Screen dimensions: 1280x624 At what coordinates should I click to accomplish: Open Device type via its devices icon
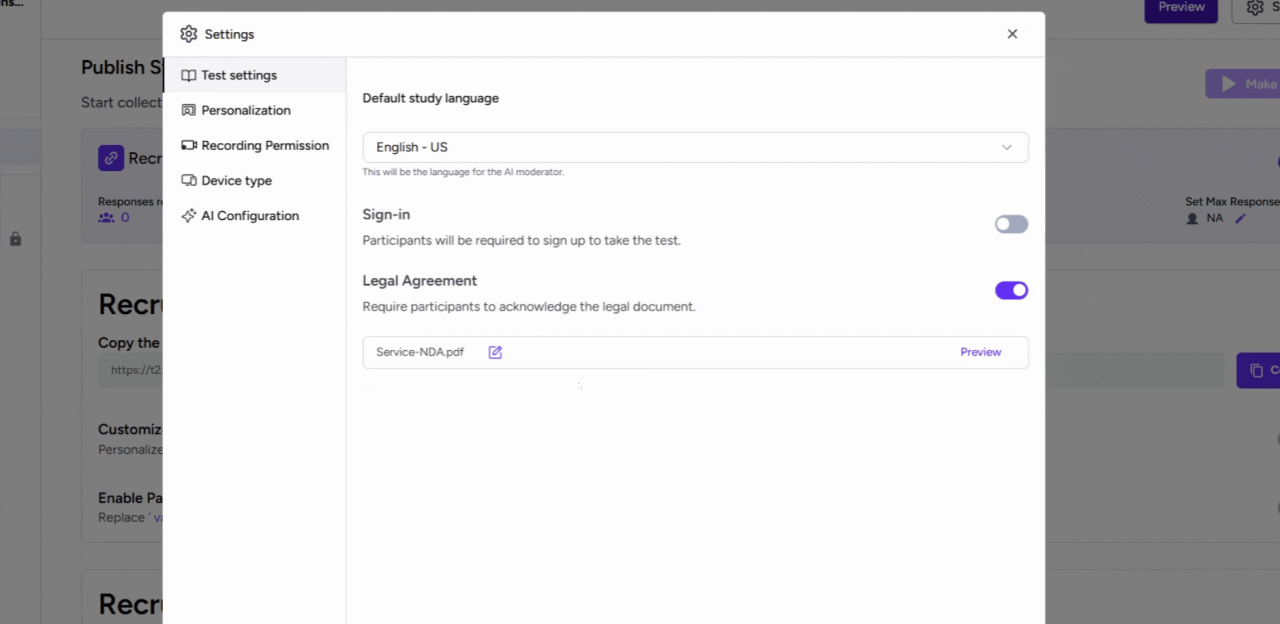point(189,180)
